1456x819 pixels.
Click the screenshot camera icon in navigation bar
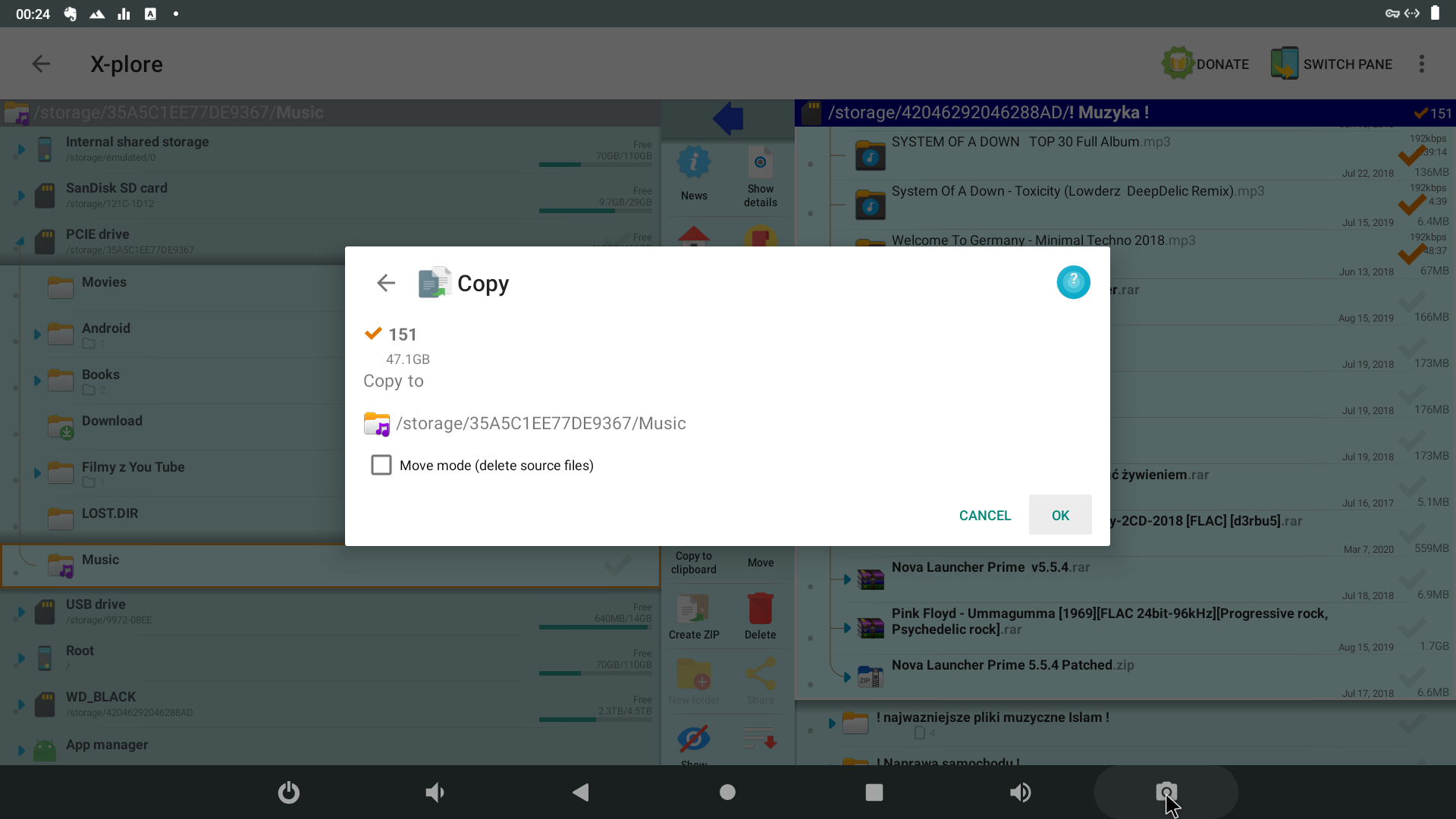(x=1166, y=792)
